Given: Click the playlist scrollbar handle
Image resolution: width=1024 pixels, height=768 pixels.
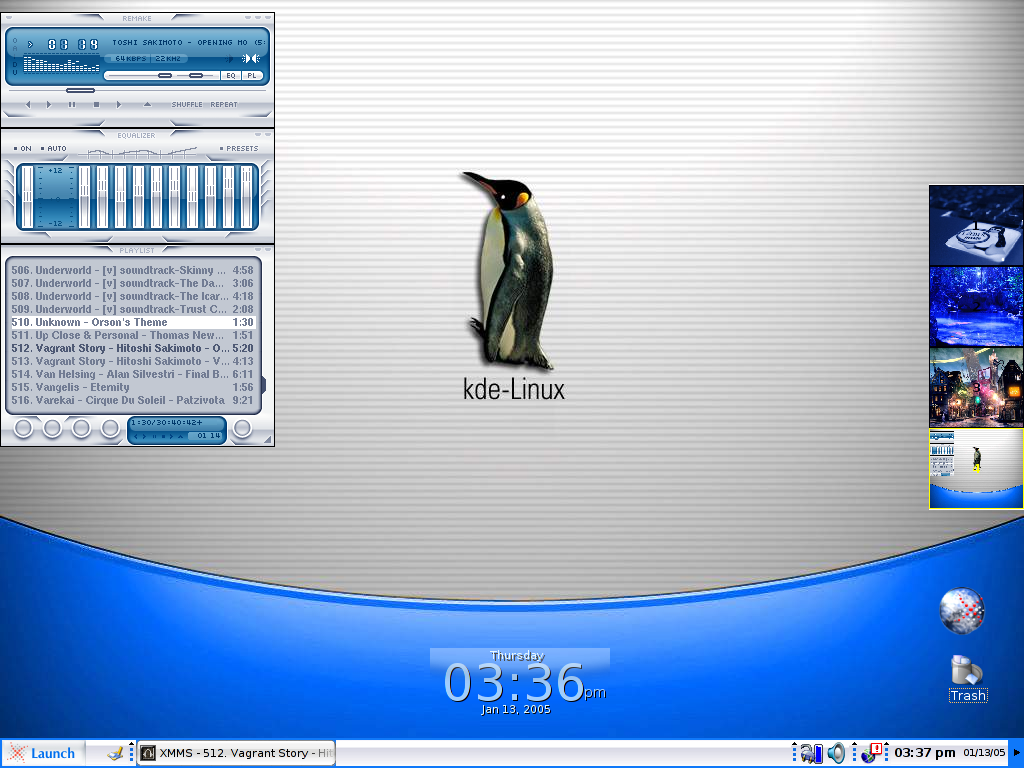Looking at the screenshot, I should point(263,385).
